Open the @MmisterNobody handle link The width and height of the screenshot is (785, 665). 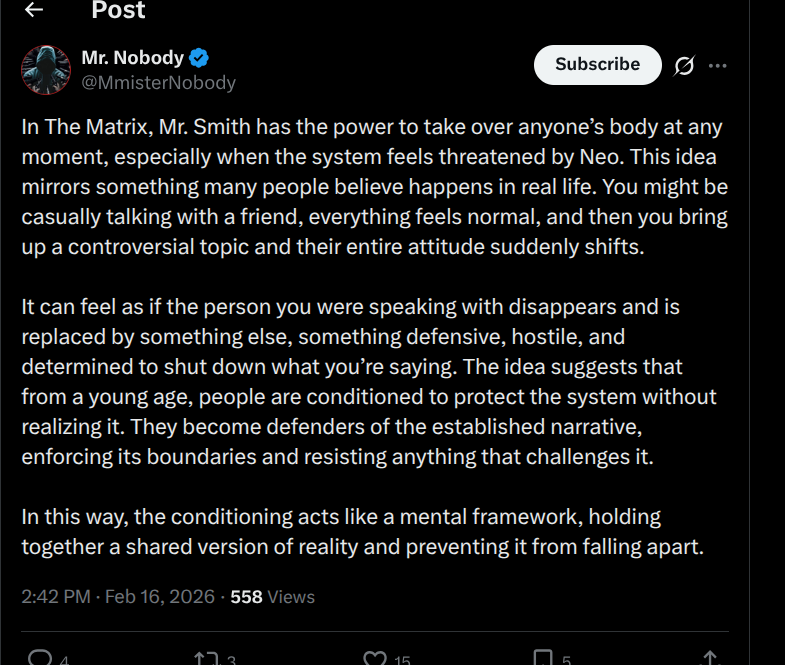tap(158, 83)
